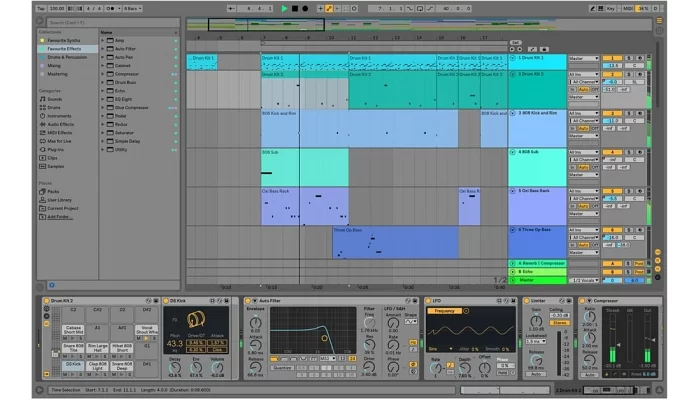Unfold the Master track
Image resolution: width=700 pixels, height=400 pixels.
tap(512, 280)
